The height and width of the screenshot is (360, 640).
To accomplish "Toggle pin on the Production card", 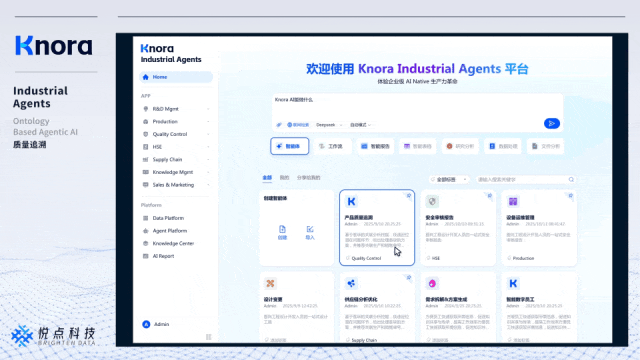I will tap(570, 196).
